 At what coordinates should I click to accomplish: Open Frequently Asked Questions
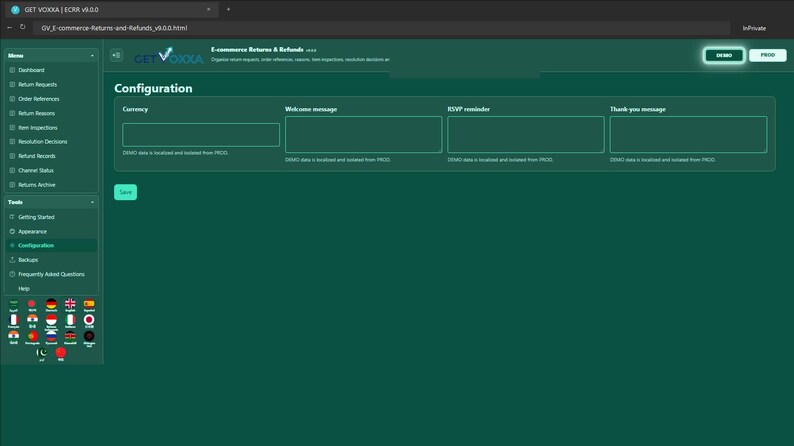(51, 274)
